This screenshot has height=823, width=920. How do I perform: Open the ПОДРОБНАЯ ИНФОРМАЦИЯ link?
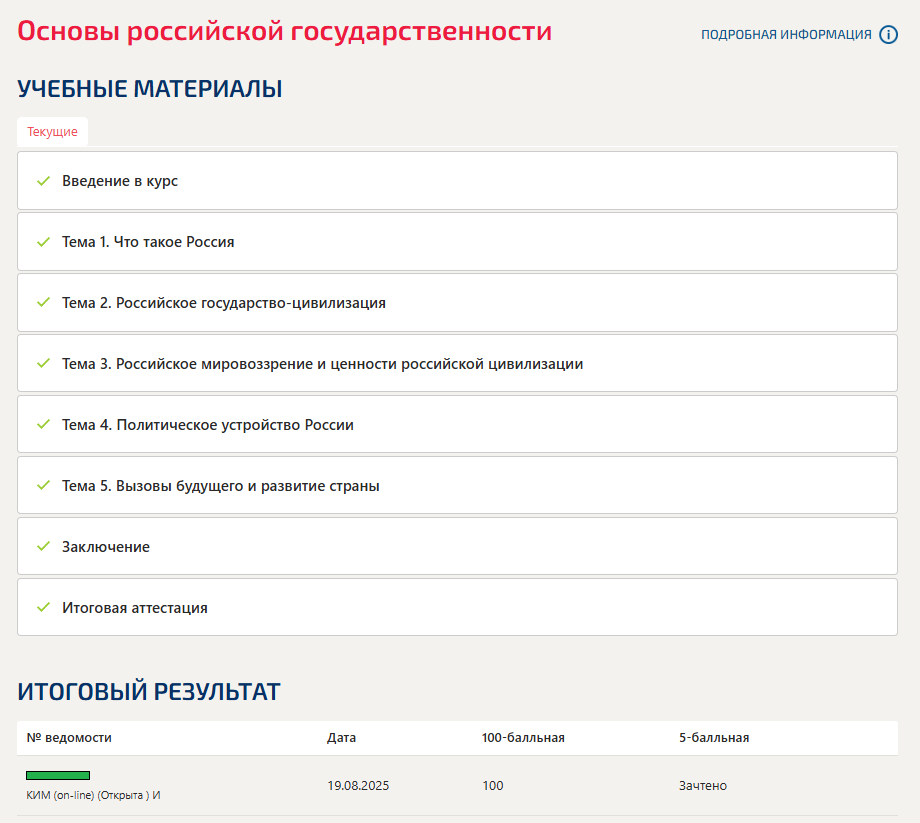point(786,35)
